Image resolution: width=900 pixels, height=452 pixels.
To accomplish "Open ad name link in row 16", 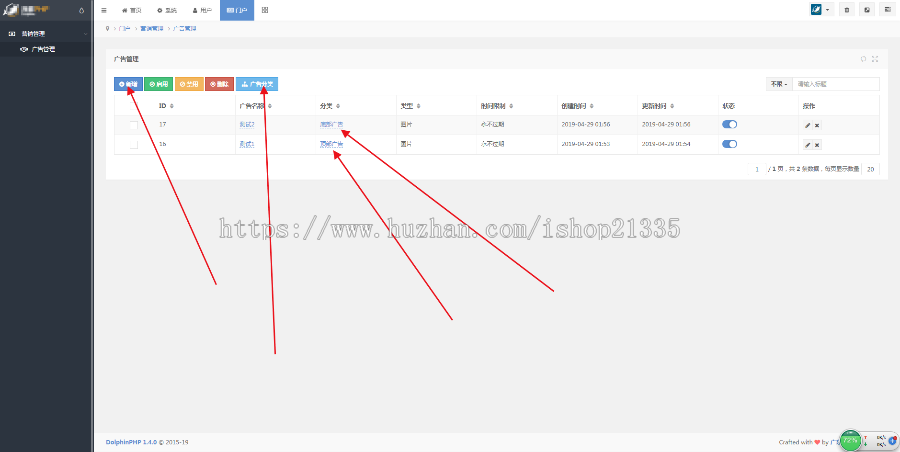I will point(247,145).
